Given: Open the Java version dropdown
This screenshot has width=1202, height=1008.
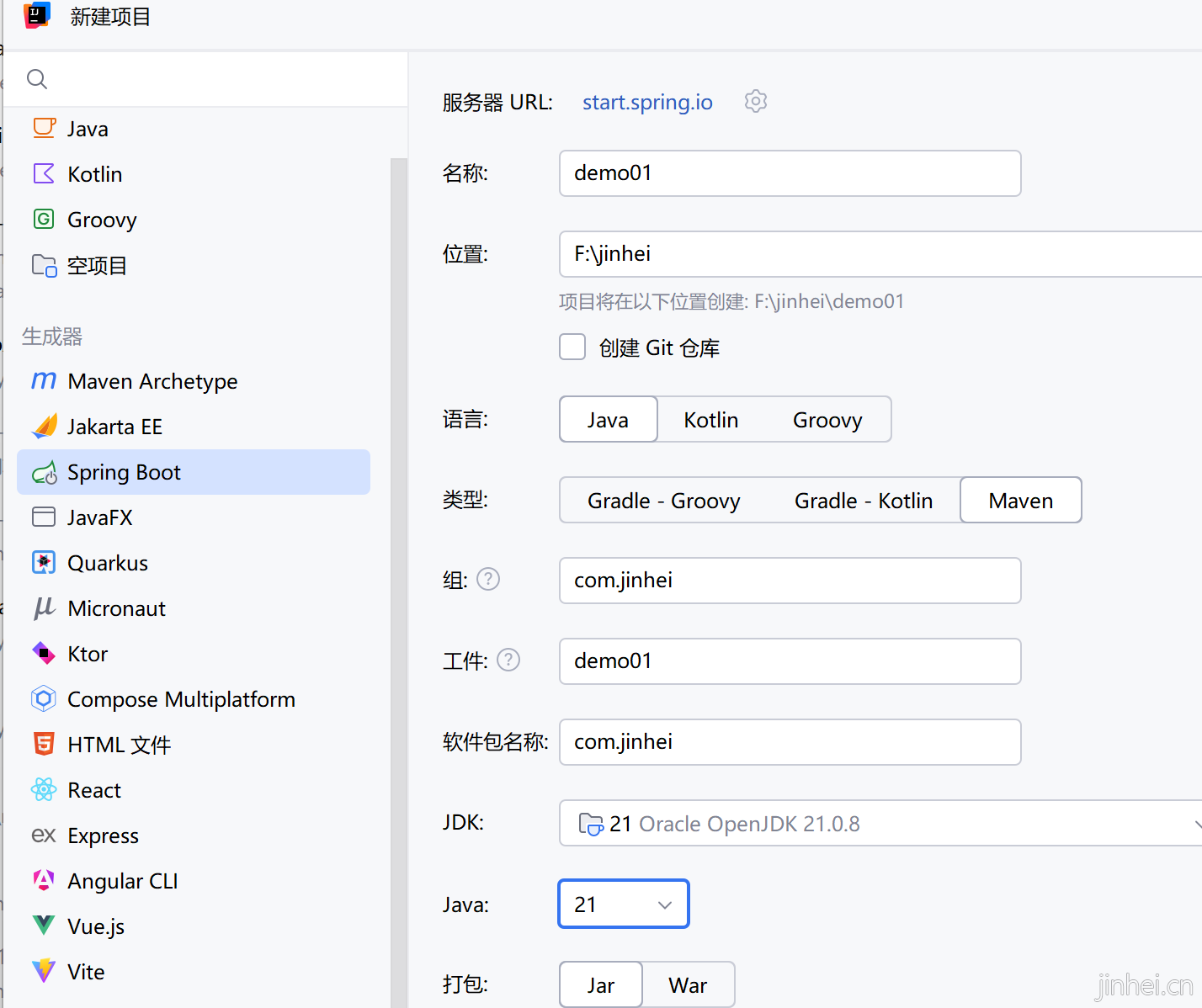Looking at the screenshot, I should point(624,905).
